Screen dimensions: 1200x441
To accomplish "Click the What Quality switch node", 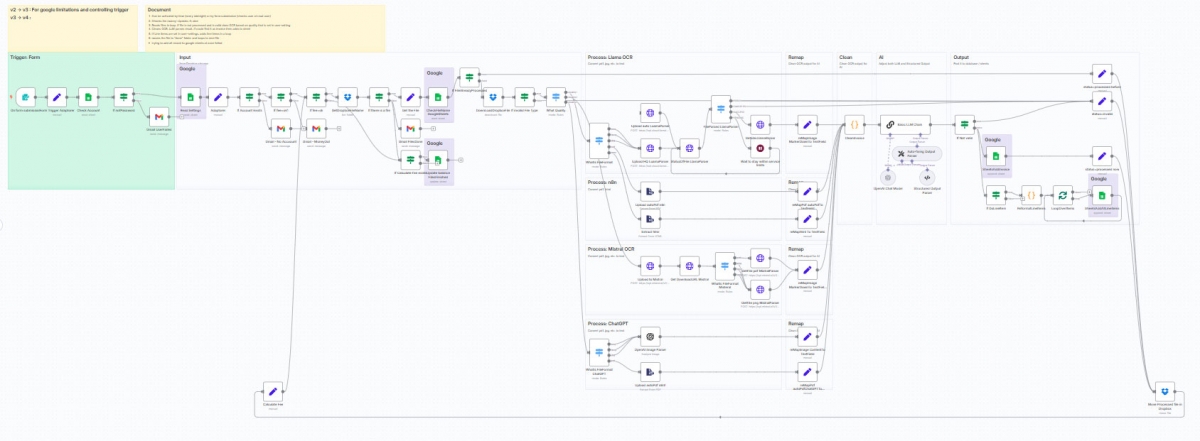I will click(x=555, y=97).
